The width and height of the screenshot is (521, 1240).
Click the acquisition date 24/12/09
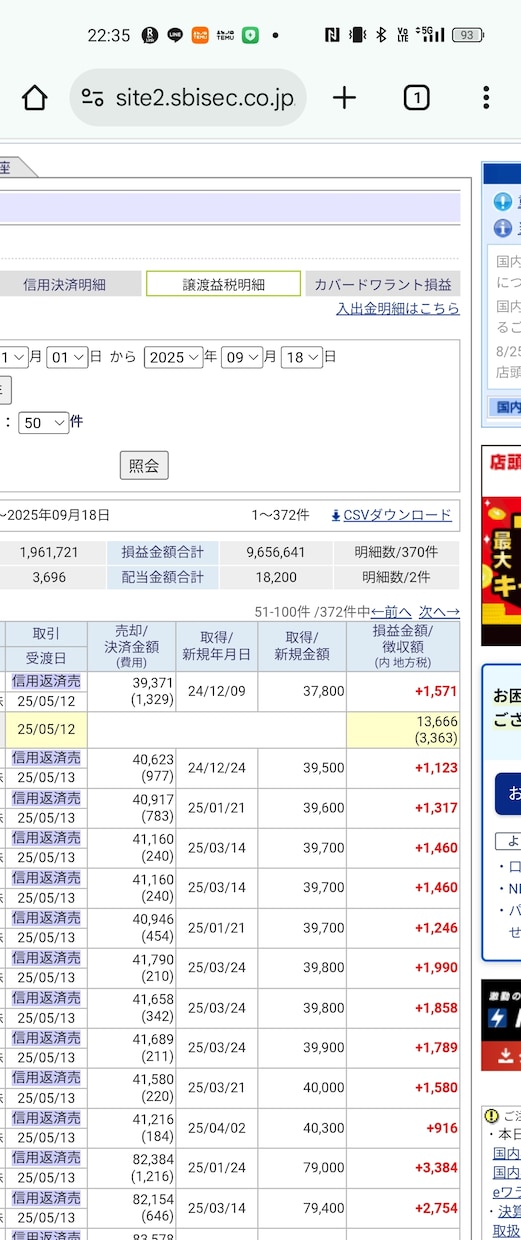pos(217,691)
